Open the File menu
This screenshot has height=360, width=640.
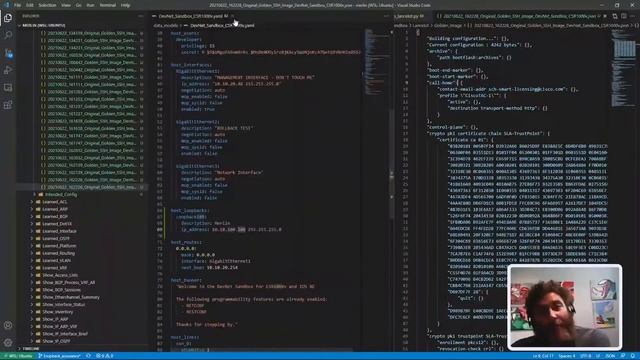pyautogui.click(x=18, y=5)
